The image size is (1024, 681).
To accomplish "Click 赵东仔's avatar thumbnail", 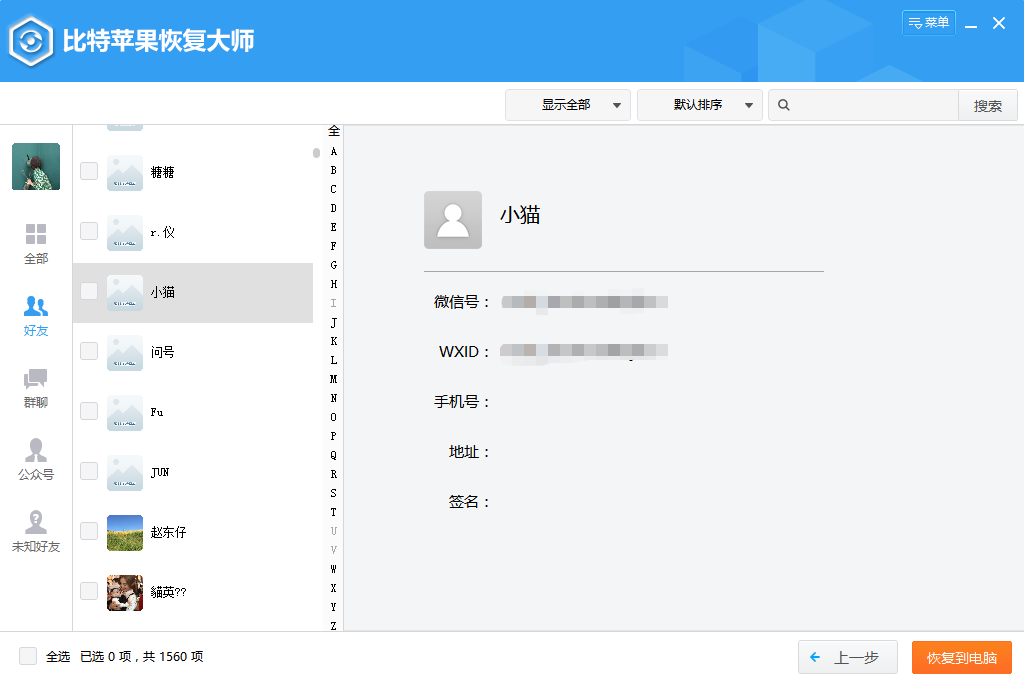I will (x=125, y=533).
